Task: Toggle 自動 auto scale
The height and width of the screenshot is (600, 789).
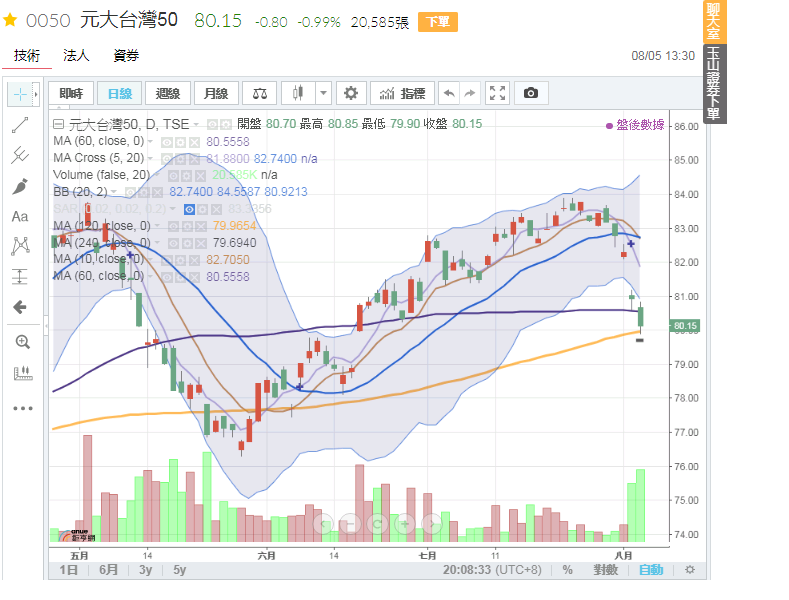Action: 651,570
